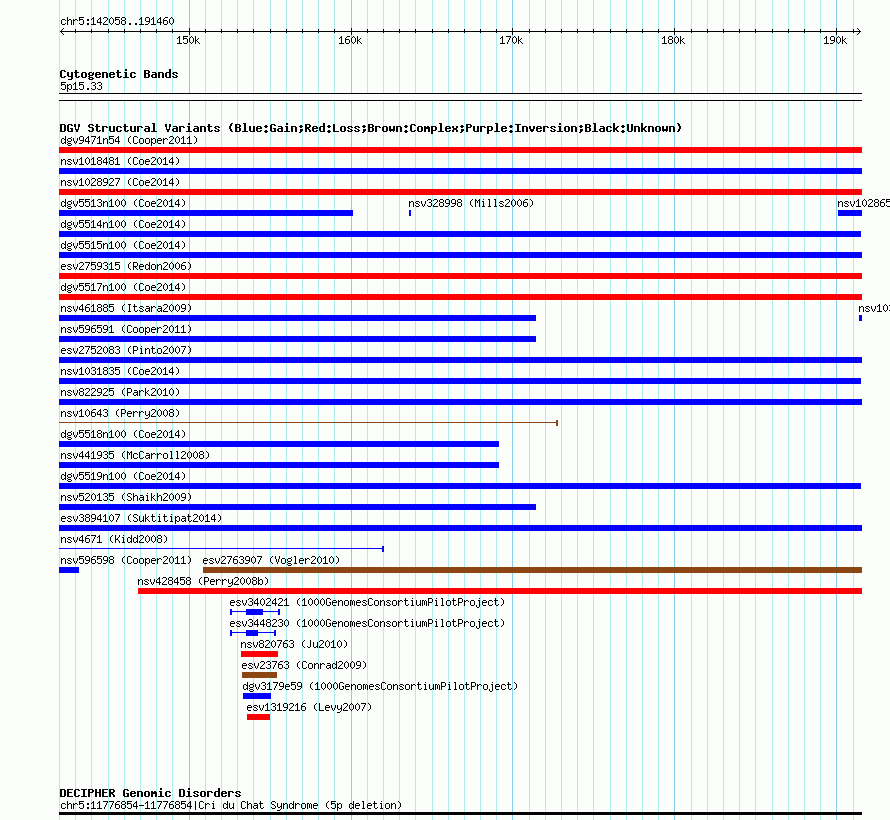Click nsv4671 (Kidd2008) label
This screenshot has width=890, height=820.
pos(114,539)
